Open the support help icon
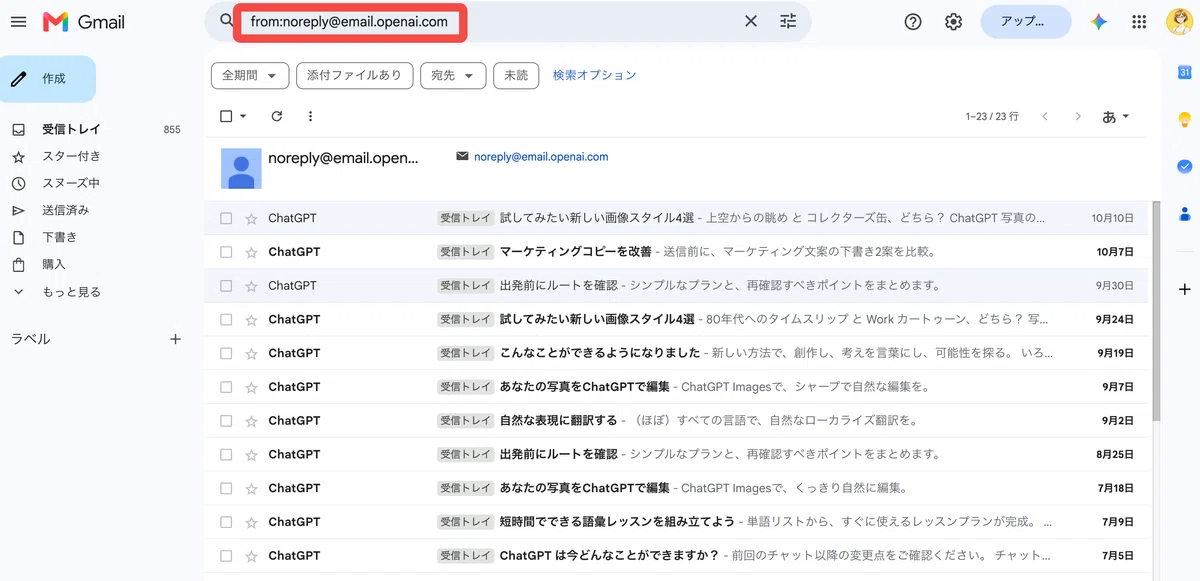The image size is (1200, 581). click(x=913, y=22)
